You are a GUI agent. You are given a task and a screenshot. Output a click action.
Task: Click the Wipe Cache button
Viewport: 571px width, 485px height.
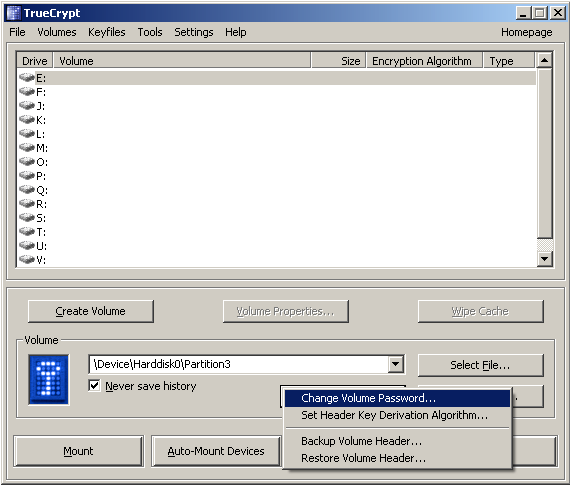pos(481,311)
